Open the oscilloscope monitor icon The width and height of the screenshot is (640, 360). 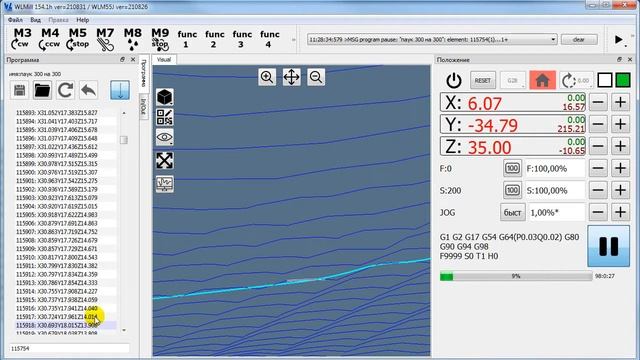coord(164,184)
